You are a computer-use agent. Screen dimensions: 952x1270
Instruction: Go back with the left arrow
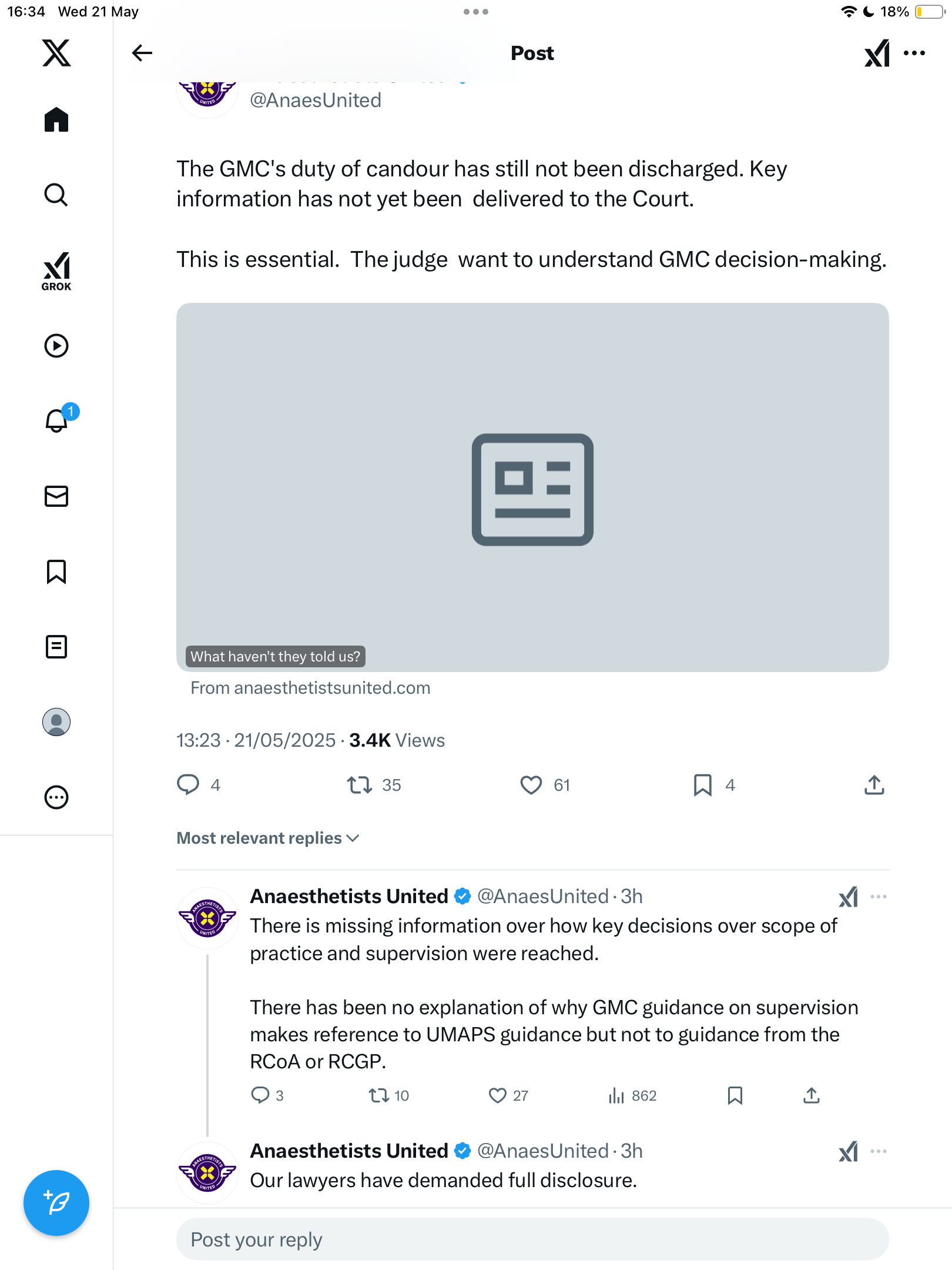(x=142, y=53)
